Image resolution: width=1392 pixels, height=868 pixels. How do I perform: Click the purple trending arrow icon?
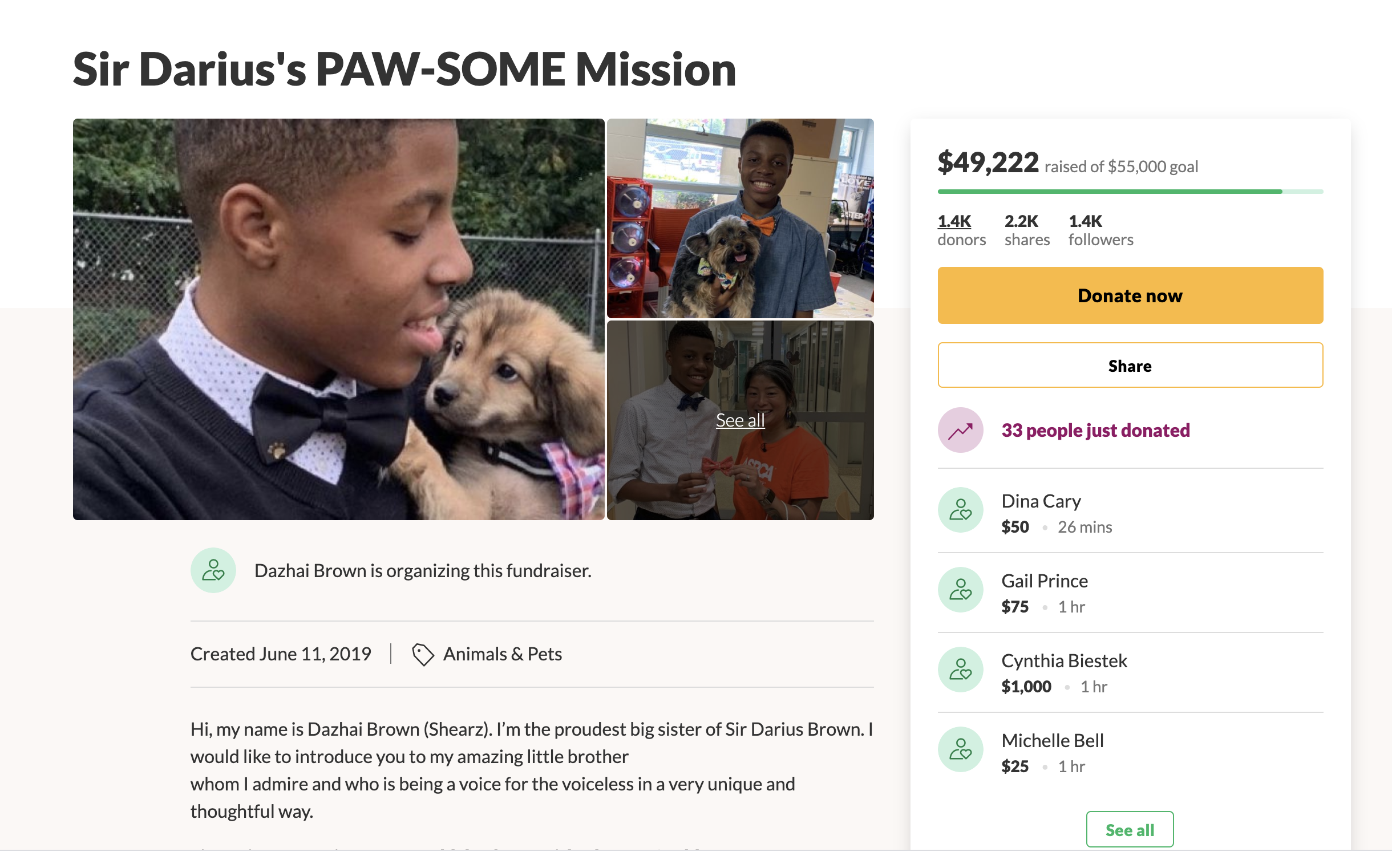click(x=960, y=430)
